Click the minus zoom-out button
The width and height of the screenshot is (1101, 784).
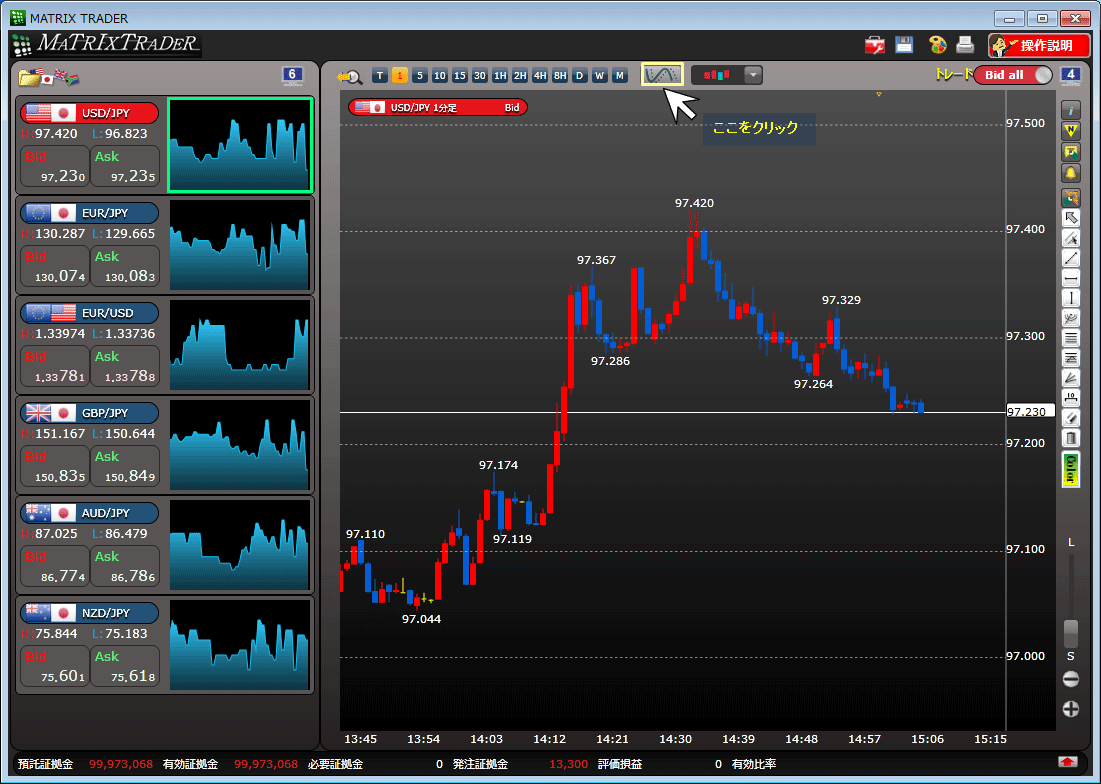point(1070,679)
